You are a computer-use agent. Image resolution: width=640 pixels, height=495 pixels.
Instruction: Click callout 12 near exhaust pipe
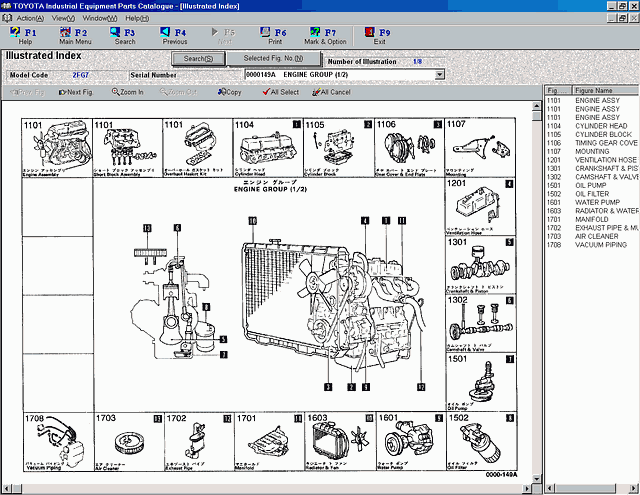[x=421, y=386]
